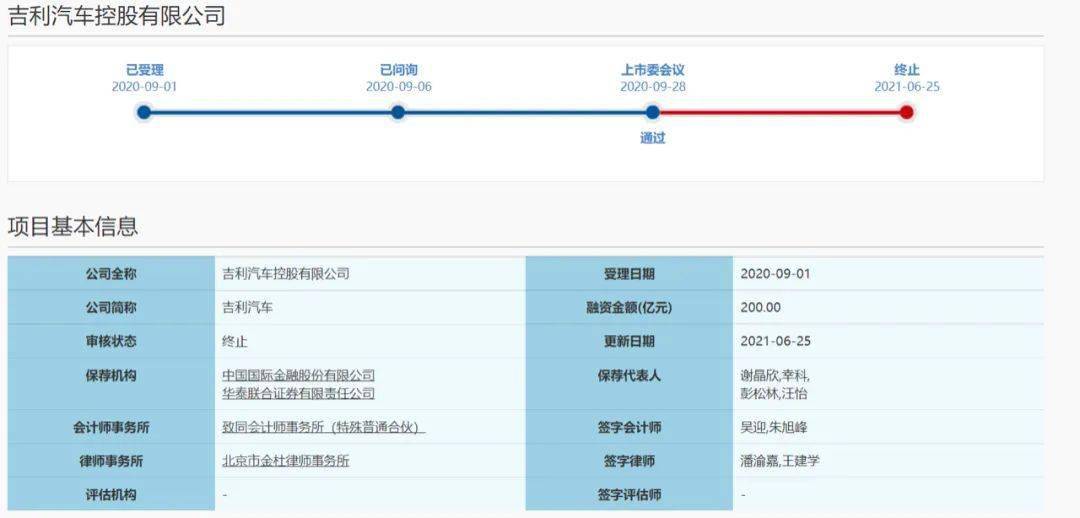Click the 审核状态 header cell
Screen dimensions: 1080x518
pyautogui.click(x=111, y=341)
